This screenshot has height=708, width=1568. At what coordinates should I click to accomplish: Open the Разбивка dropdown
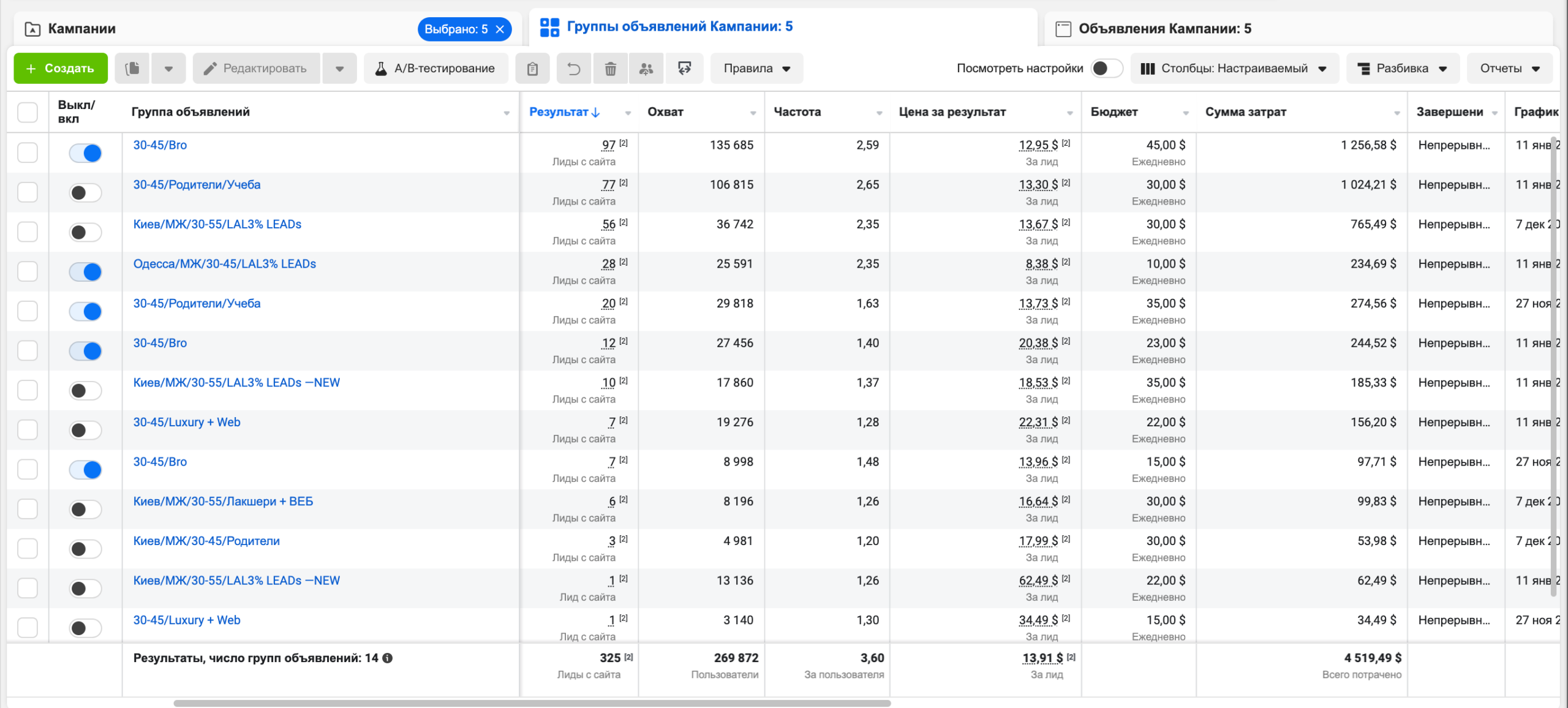pos(1402,69)
